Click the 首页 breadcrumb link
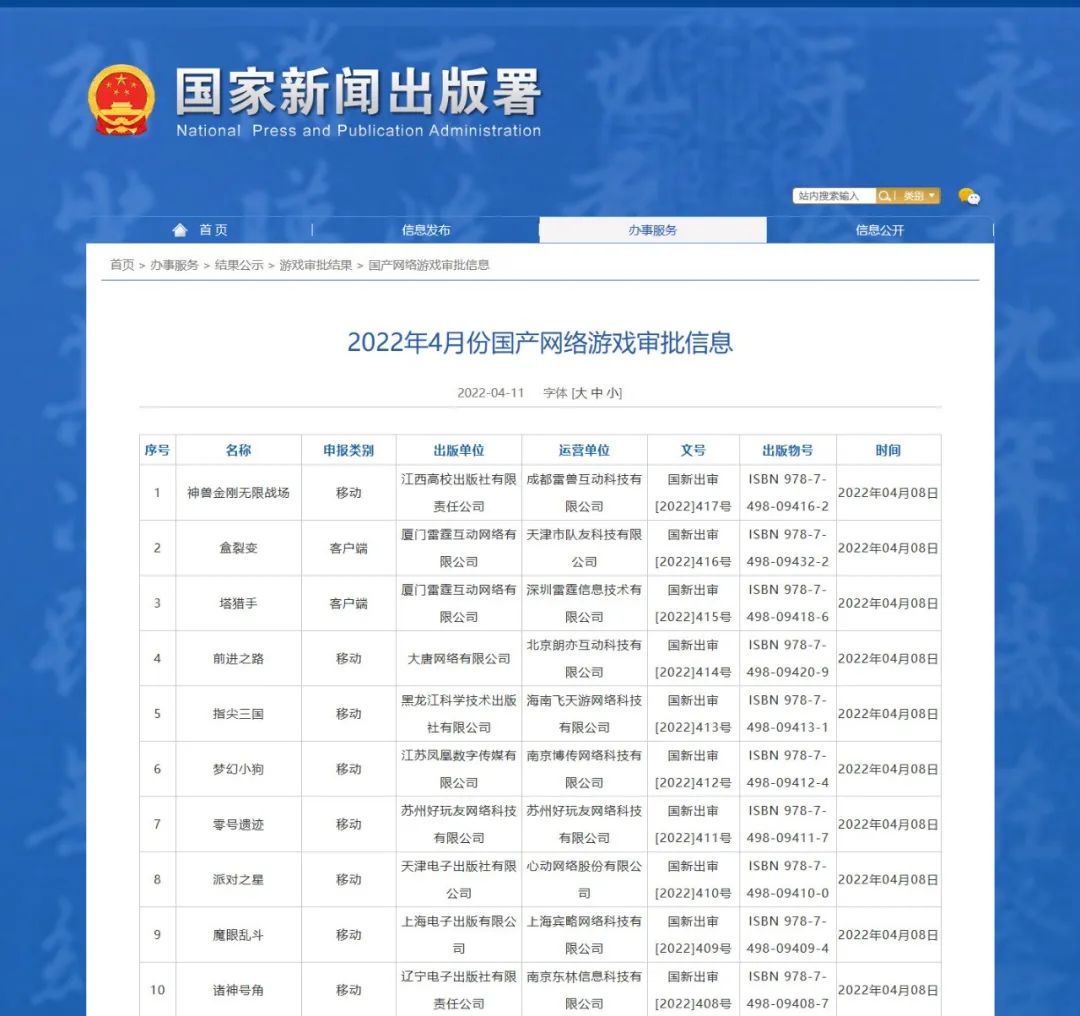Viewport: 1080px width, 1016px height. [121, 265]
